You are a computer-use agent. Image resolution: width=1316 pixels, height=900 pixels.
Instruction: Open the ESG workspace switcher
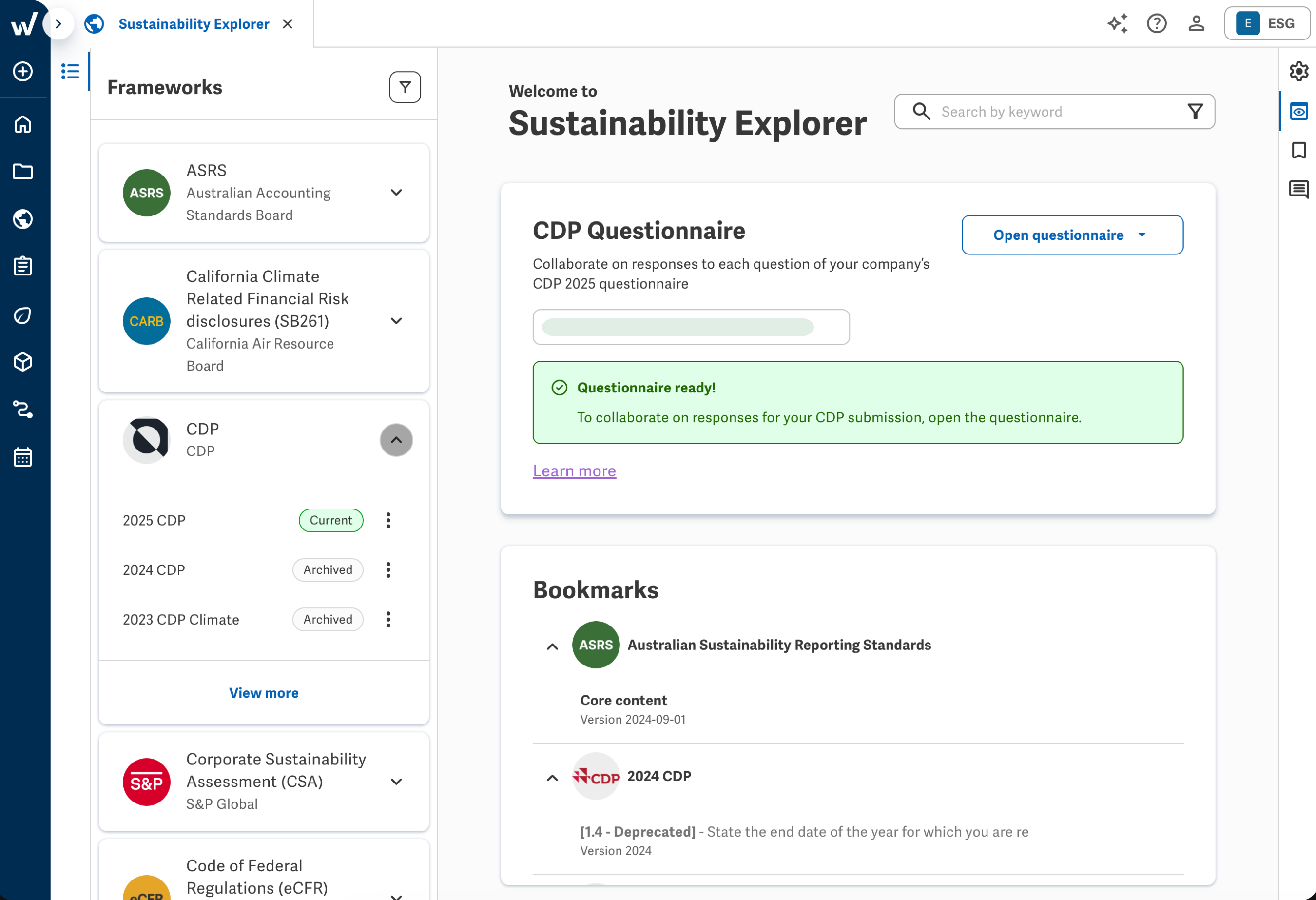(1267, 24)
